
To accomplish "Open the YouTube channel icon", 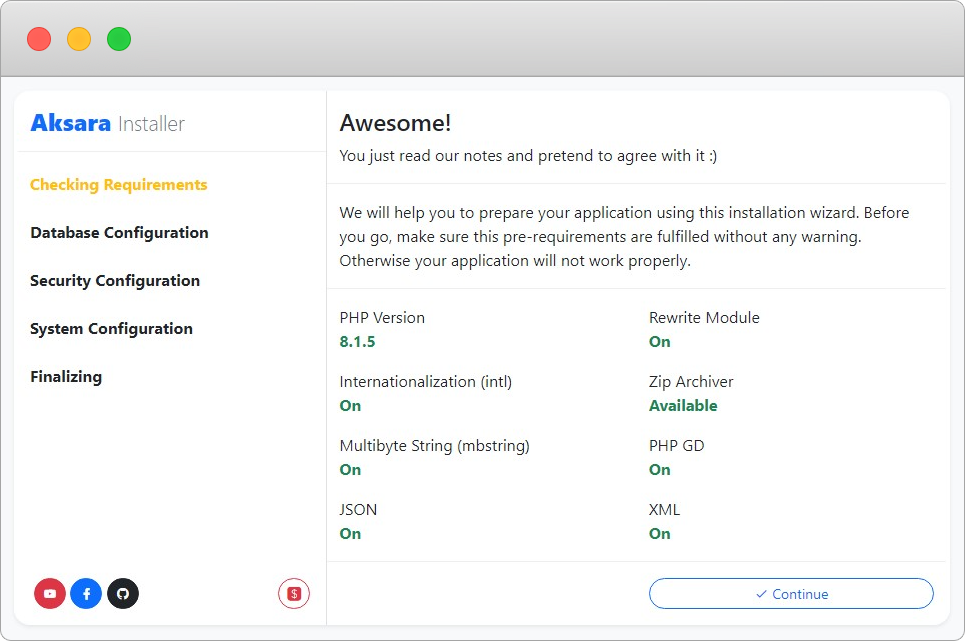I will (x=50, y=594).
